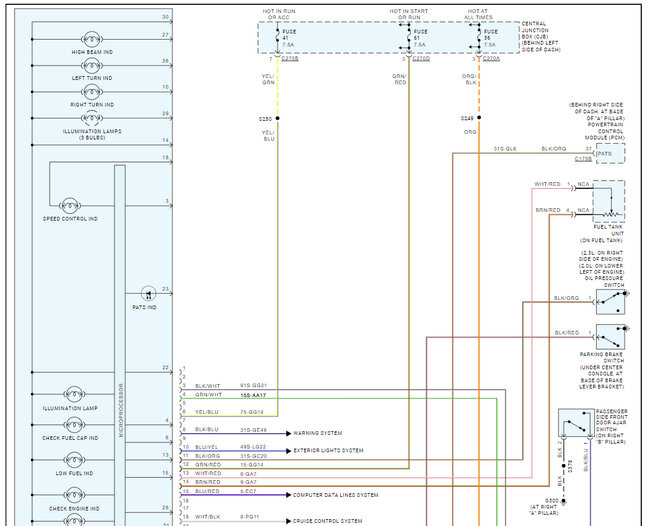Click the Check Engine Ind lamp symbol
The image size is (650, 526).
[74, 495]
